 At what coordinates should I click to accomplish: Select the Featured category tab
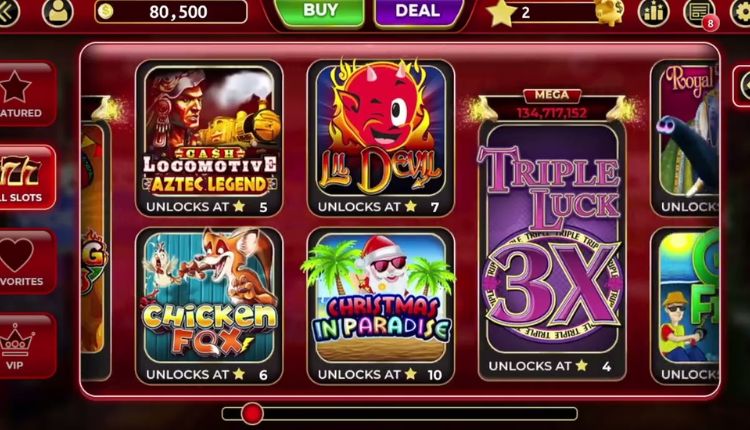tap(27, 93)
